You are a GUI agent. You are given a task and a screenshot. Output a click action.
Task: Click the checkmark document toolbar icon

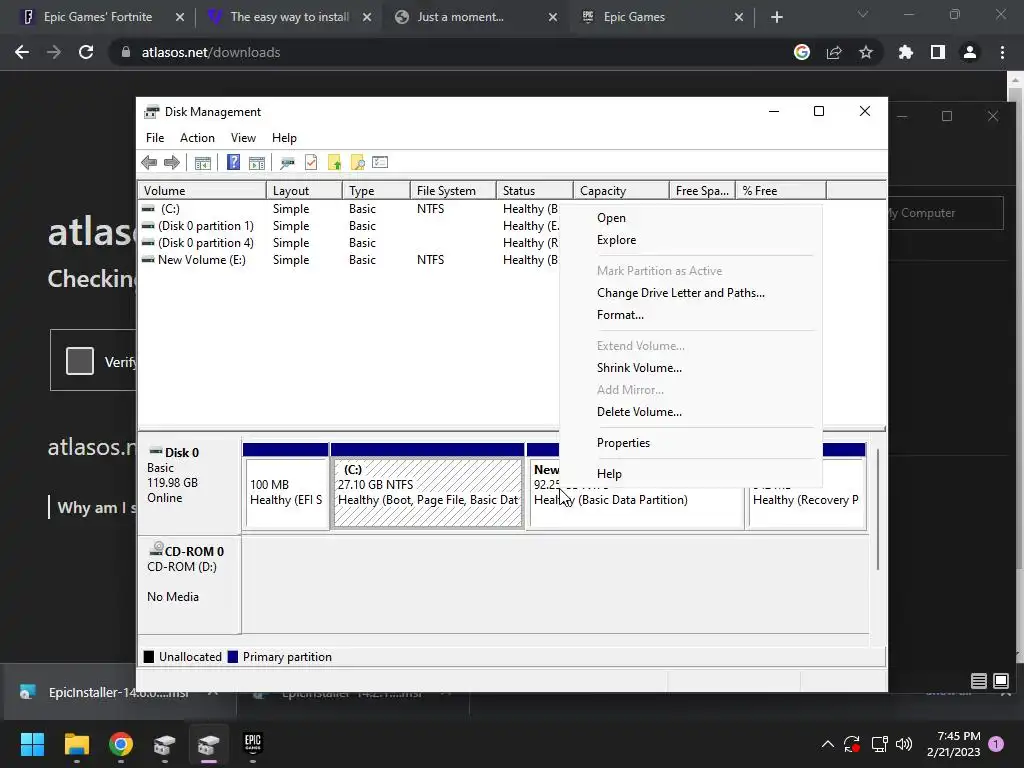[311, 163]
